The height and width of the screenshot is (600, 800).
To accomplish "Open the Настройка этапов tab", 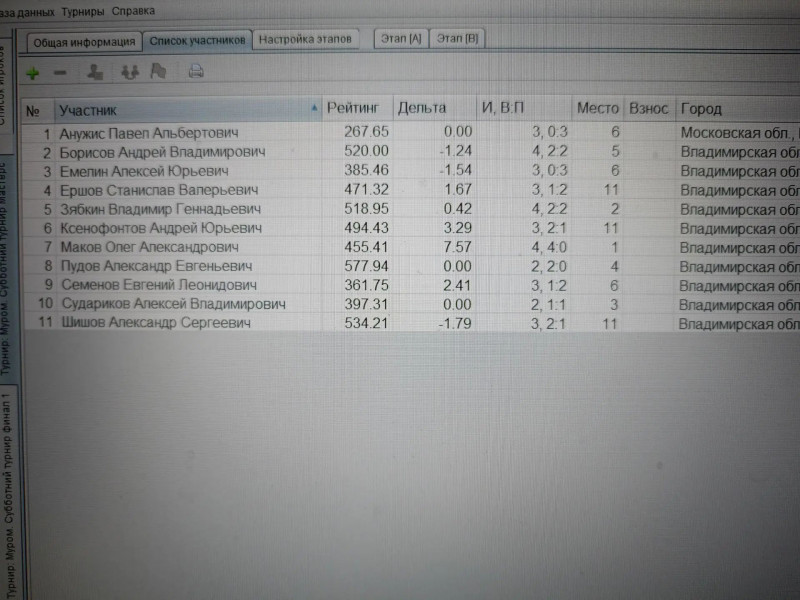I will tap(305, 39).
